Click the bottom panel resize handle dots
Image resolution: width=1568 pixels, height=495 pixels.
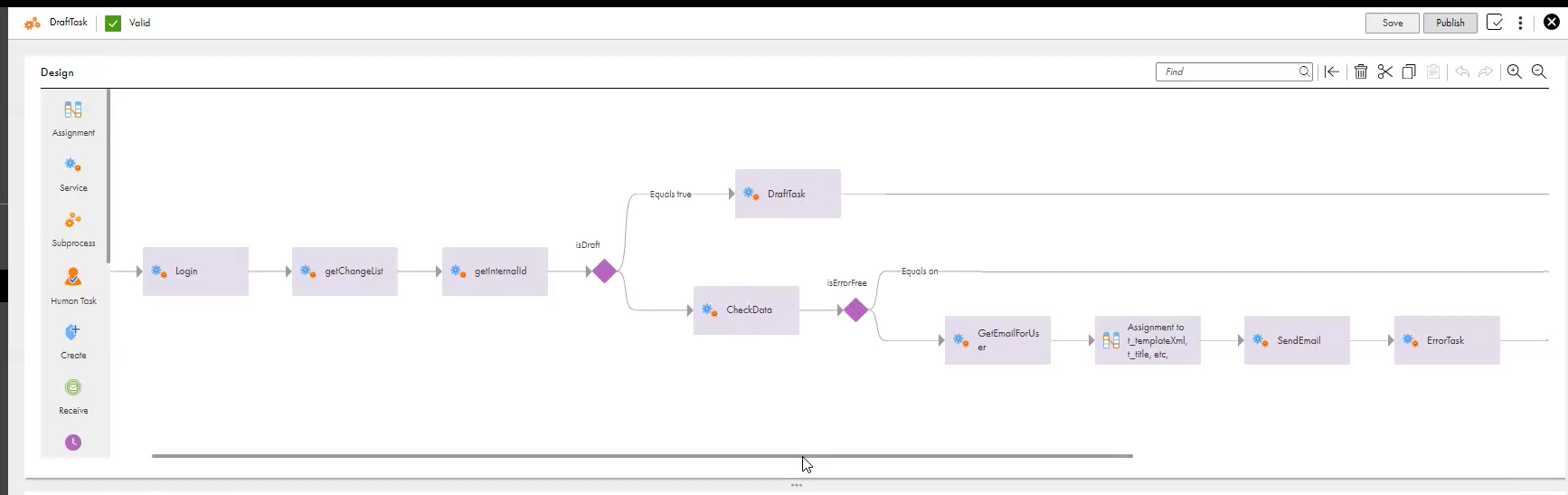[x=797, y=485]
